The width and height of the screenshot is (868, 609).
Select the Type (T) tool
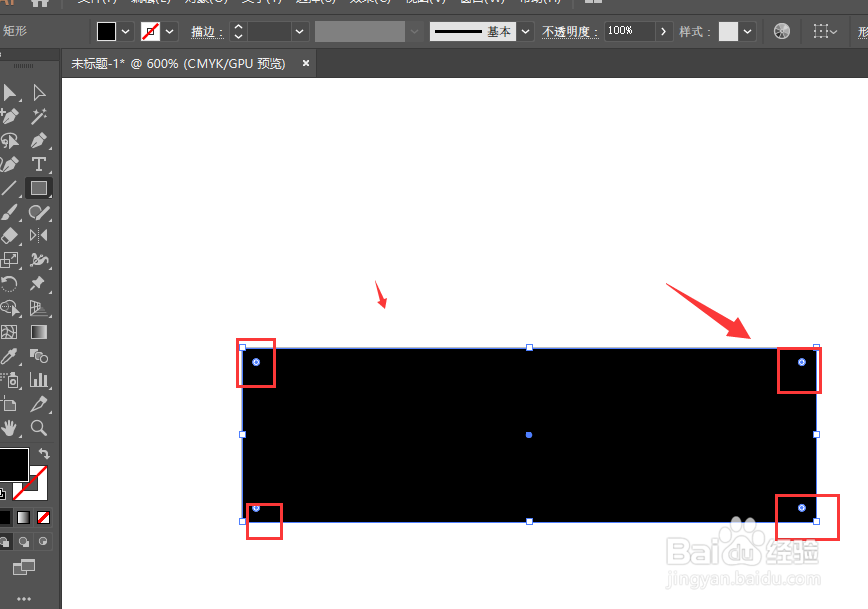click(x=39, y=164)
